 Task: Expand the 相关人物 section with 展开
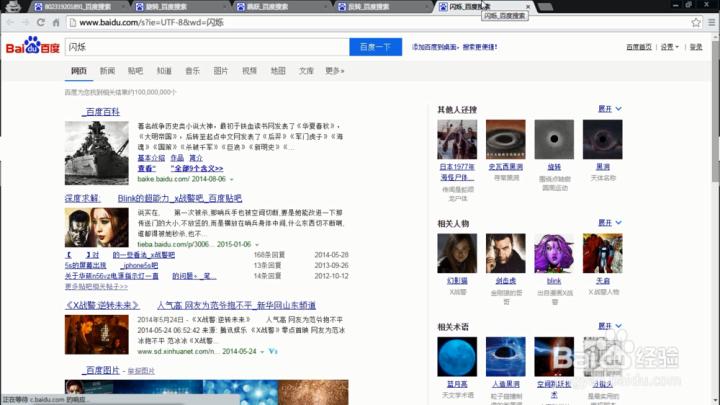[x=610, y=223]
